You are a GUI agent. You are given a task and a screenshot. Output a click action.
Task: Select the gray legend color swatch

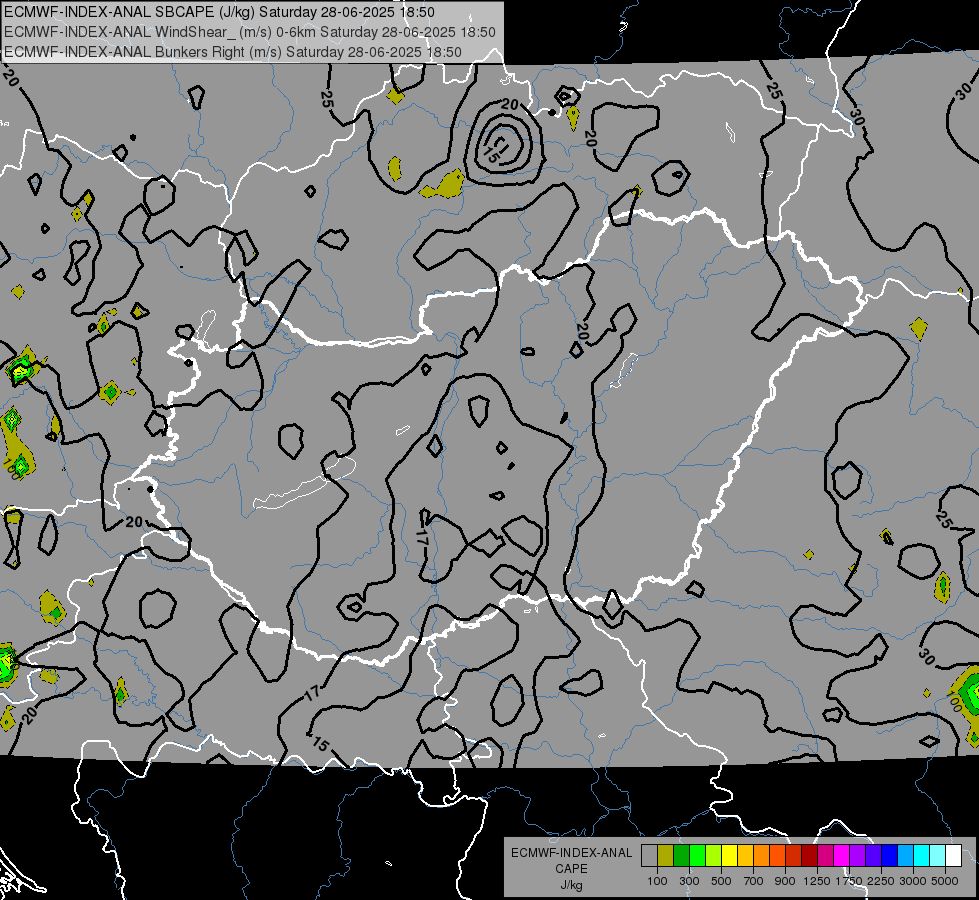649,856
